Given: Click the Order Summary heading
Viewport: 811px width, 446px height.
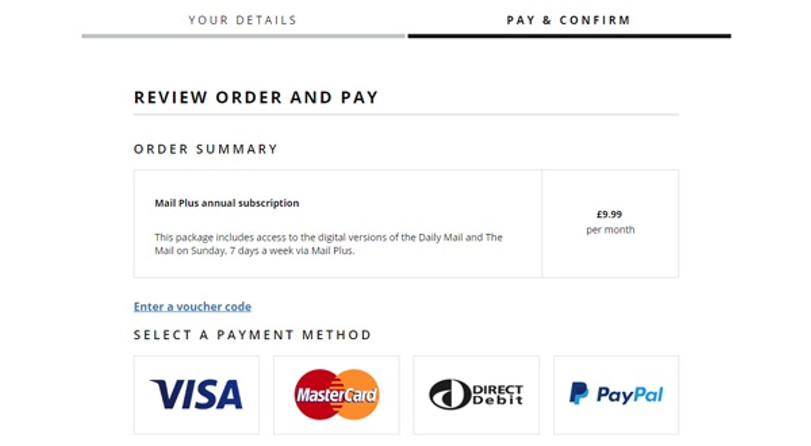Looking at the screenshot, I should (x=205, y=149).
